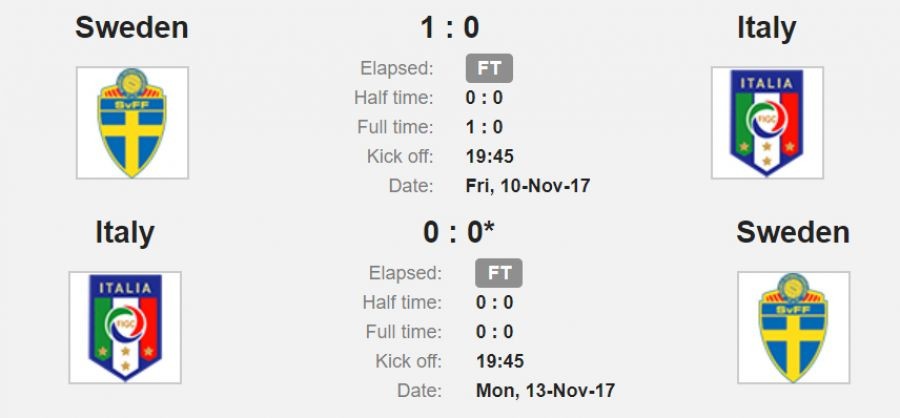900x418 pixels.
Task: Click first match half time score
Action: coord(484,98)
